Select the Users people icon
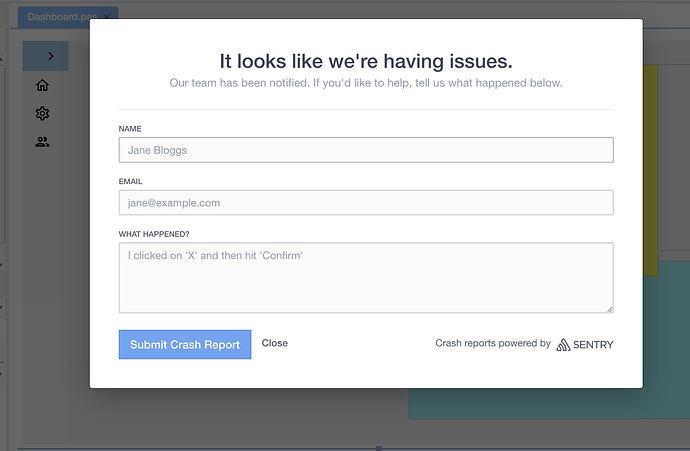The height and width of the screenshot is (451, 690). coord(42,142)
